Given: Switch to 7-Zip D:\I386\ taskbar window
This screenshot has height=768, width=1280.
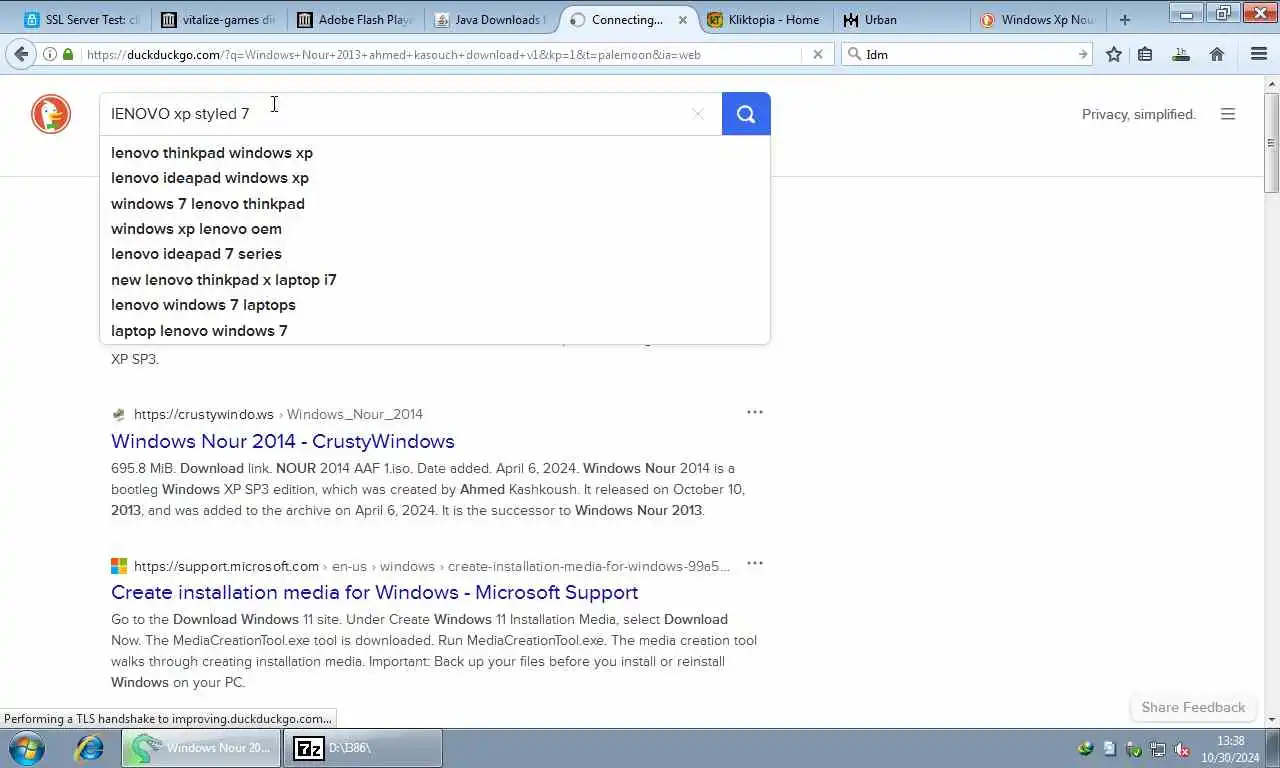Looking at the screenshot, I should (363, 748).
